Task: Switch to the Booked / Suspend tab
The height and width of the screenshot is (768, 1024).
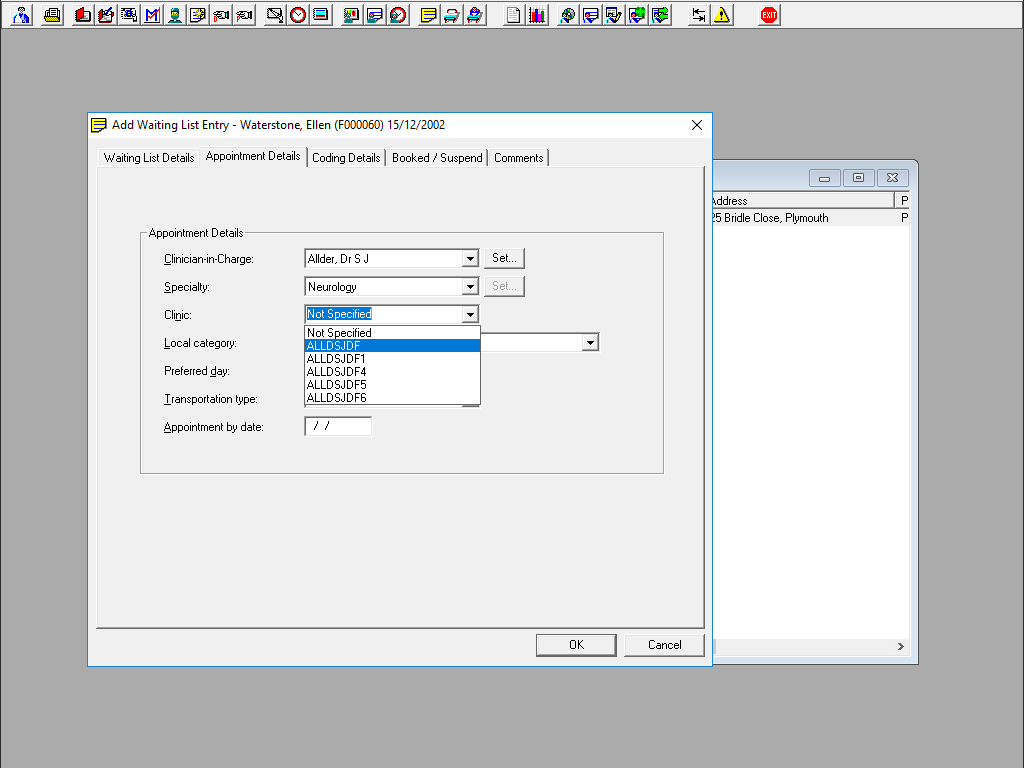Action: point(437,158)
